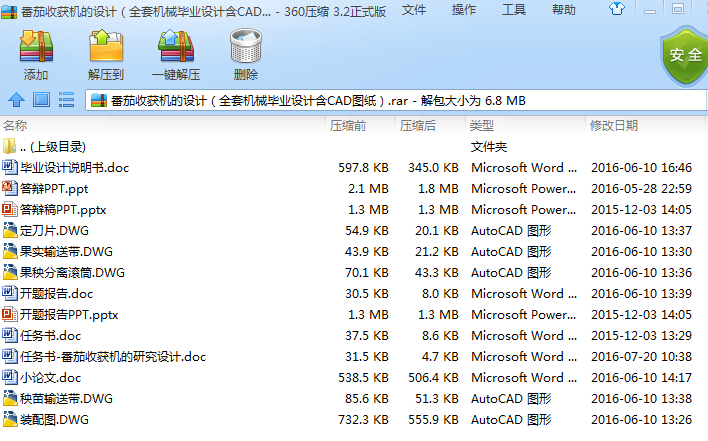Select file 开题报告PPT.pptx
The width and height of the screenshot is (708, 441).
(354, 314)
